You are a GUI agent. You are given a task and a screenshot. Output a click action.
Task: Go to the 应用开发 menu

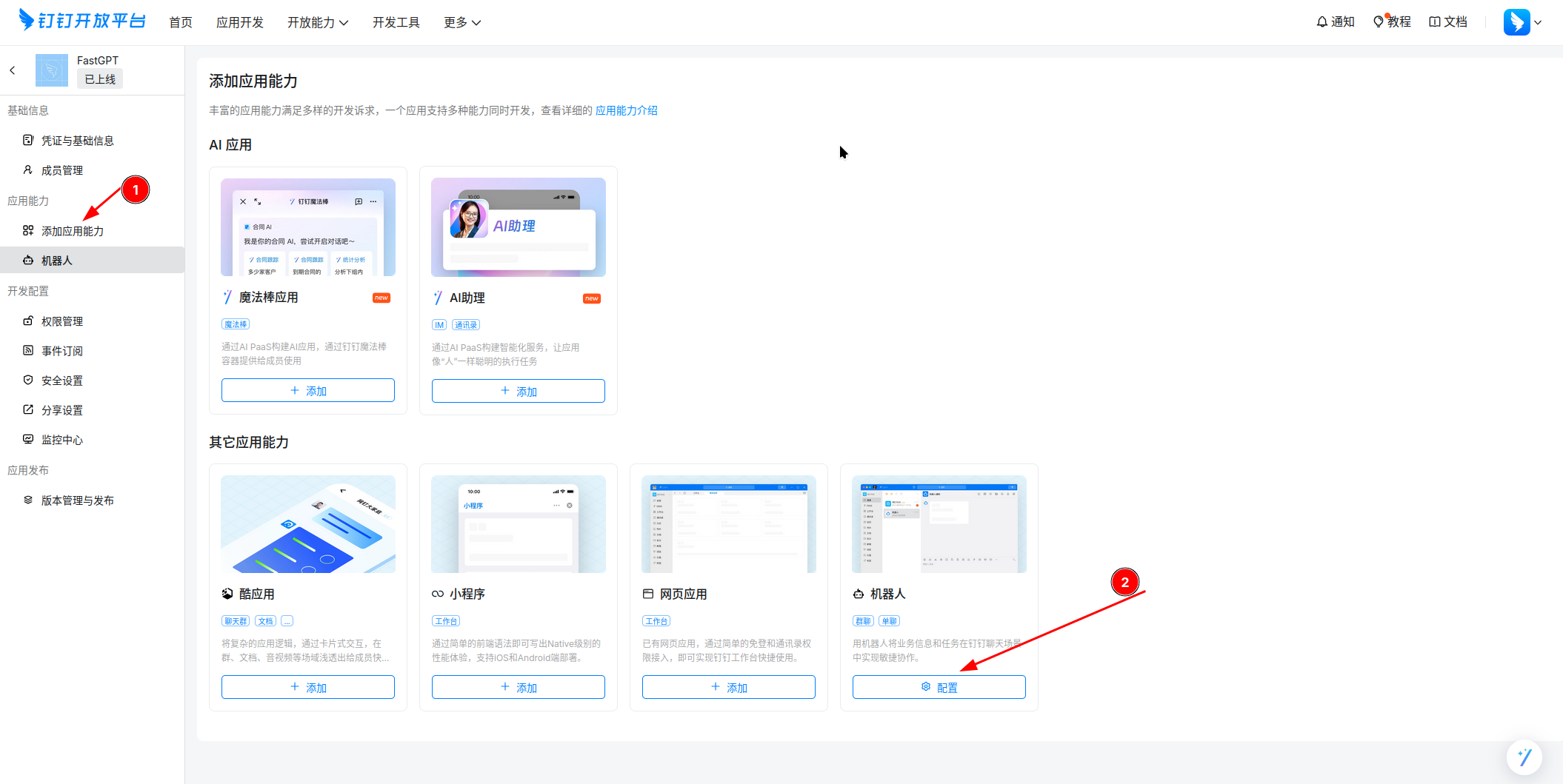coord(239,23)
